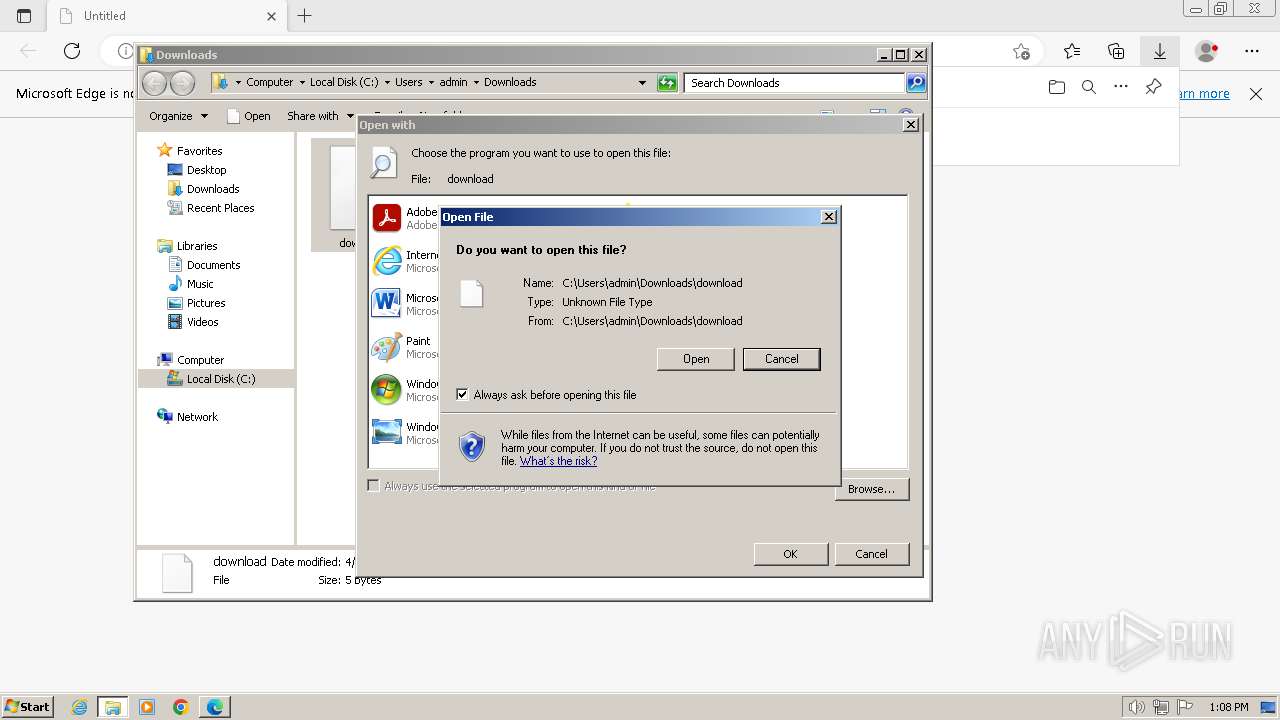Select the Windows Media Player program icon
The height and width of the screenshot is (720, 1280).
pos(386,390)
